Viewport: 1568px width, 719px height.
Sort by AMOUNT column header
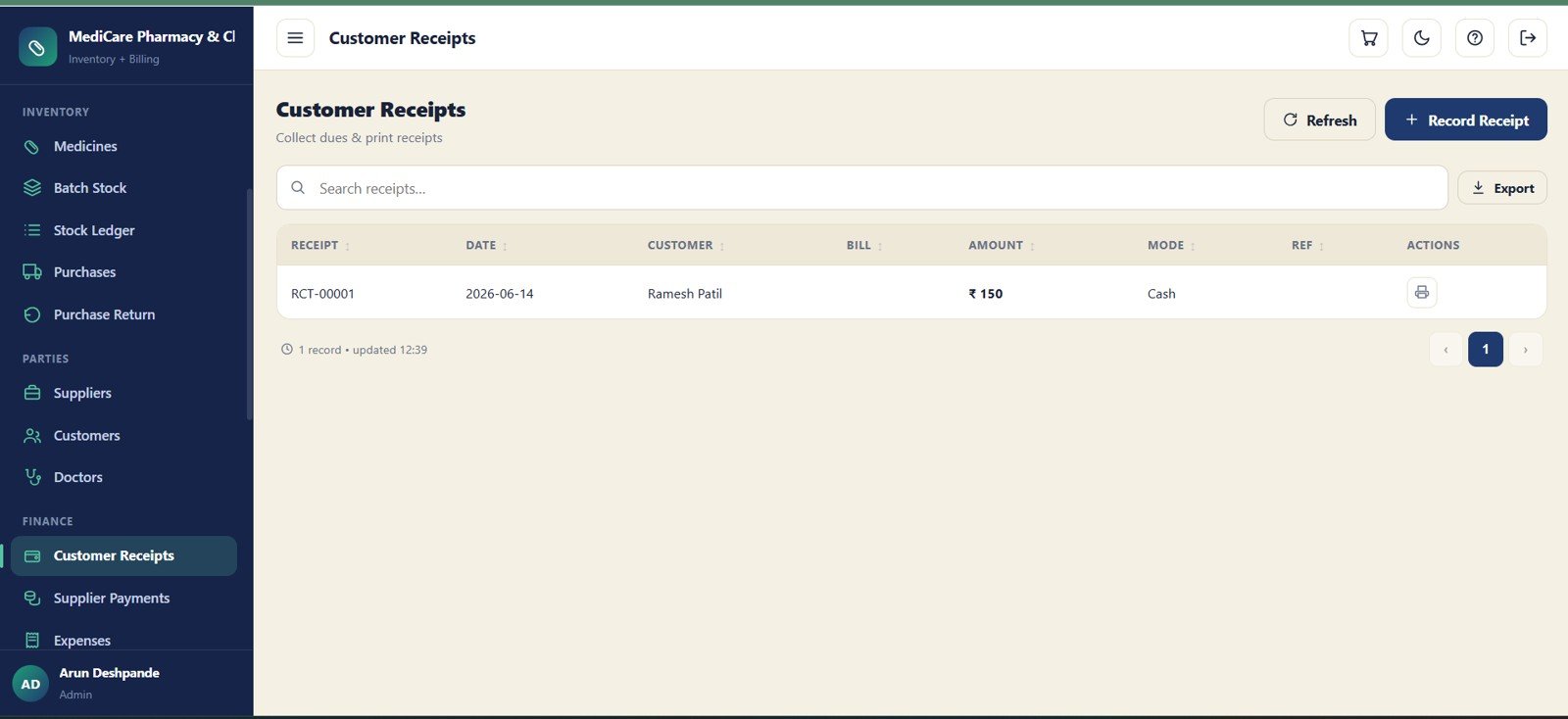1002,245
